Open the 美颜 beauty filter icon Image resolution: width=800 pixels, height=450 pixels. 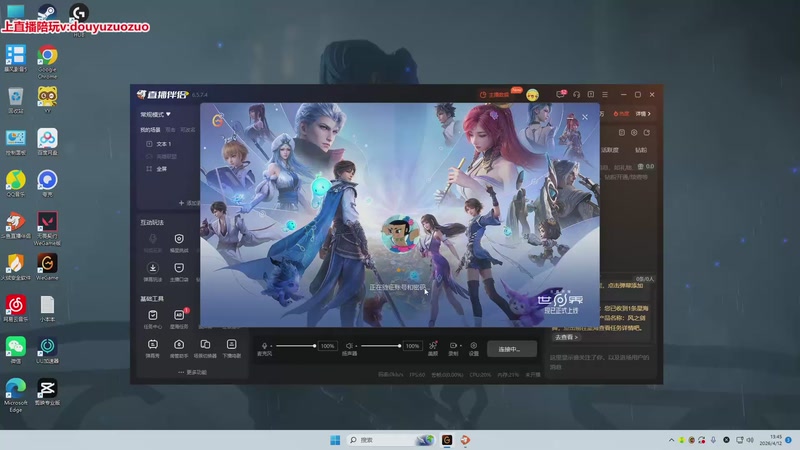point(433,348)
